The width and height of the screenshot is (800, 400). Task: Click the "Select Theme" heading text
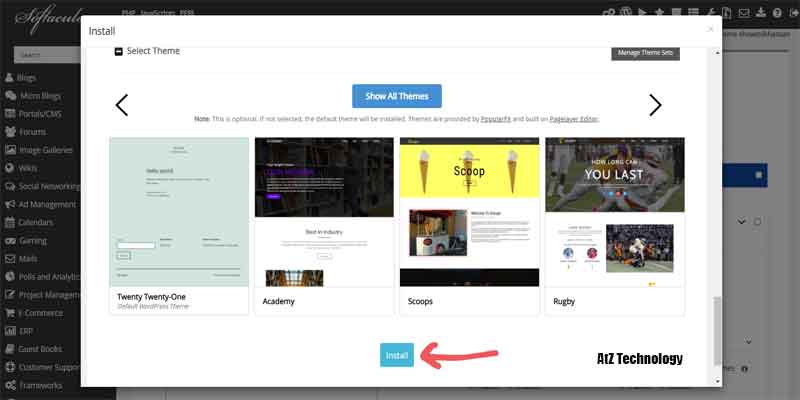tap(153, 51)
